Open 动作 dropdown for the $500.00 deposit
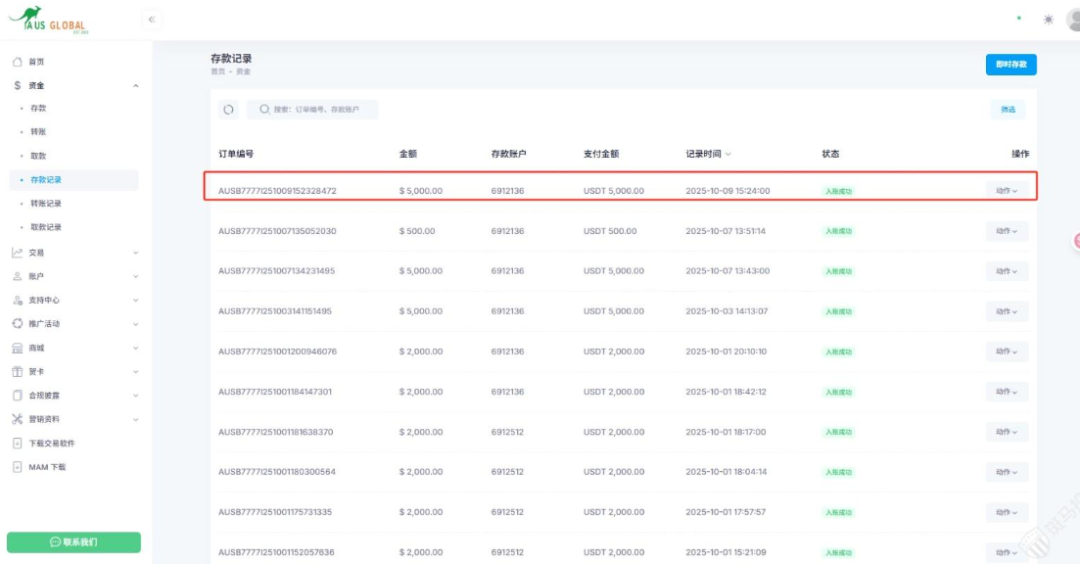The width and height of the screenshot is (1080, 564). (1006, 231)
